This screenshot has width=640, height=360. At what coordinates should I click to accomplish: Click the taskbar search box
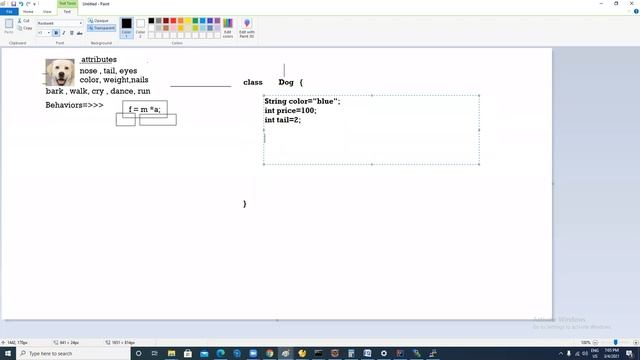point(73,353)
